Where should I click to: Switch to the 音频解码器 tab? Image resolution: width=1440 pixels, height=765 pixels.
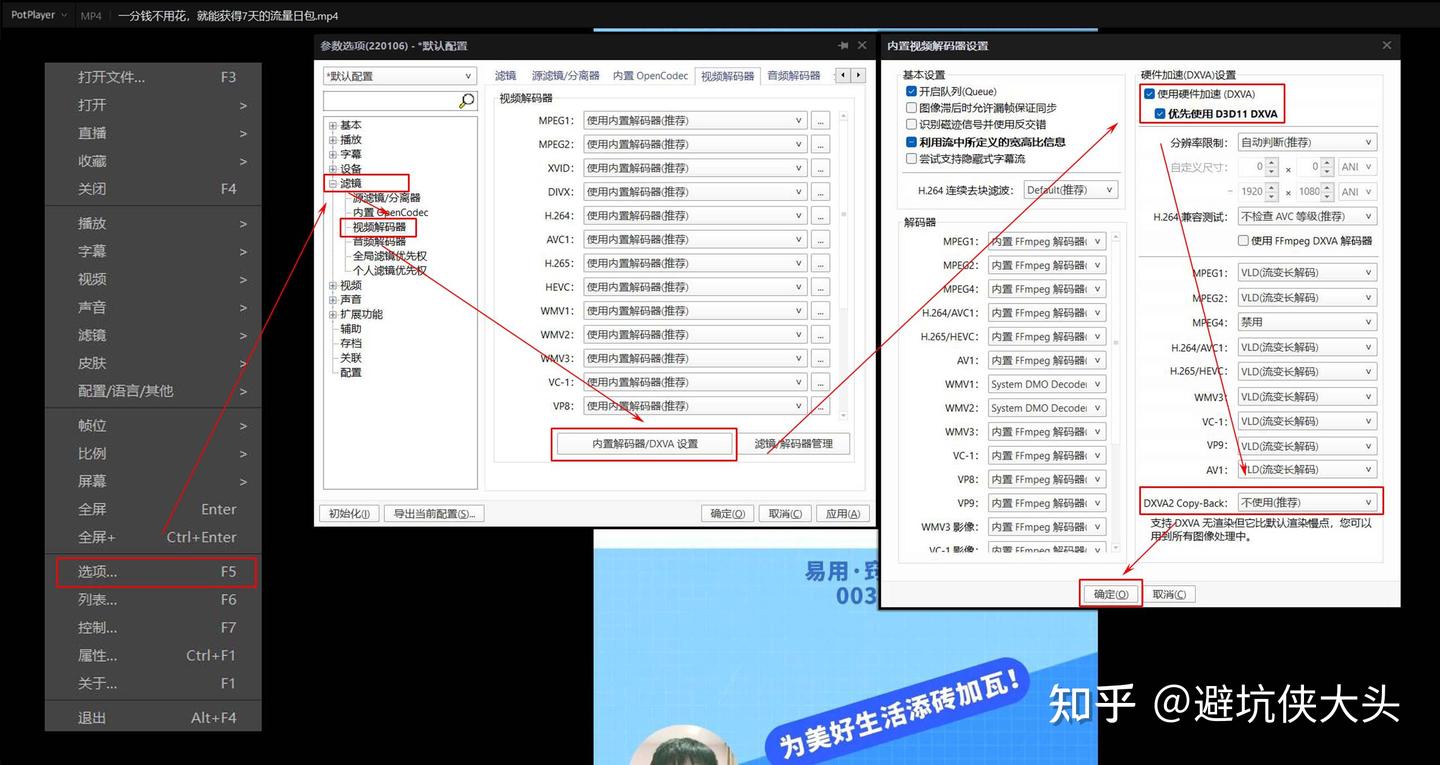pyautogui.click(x=792, y=74)
